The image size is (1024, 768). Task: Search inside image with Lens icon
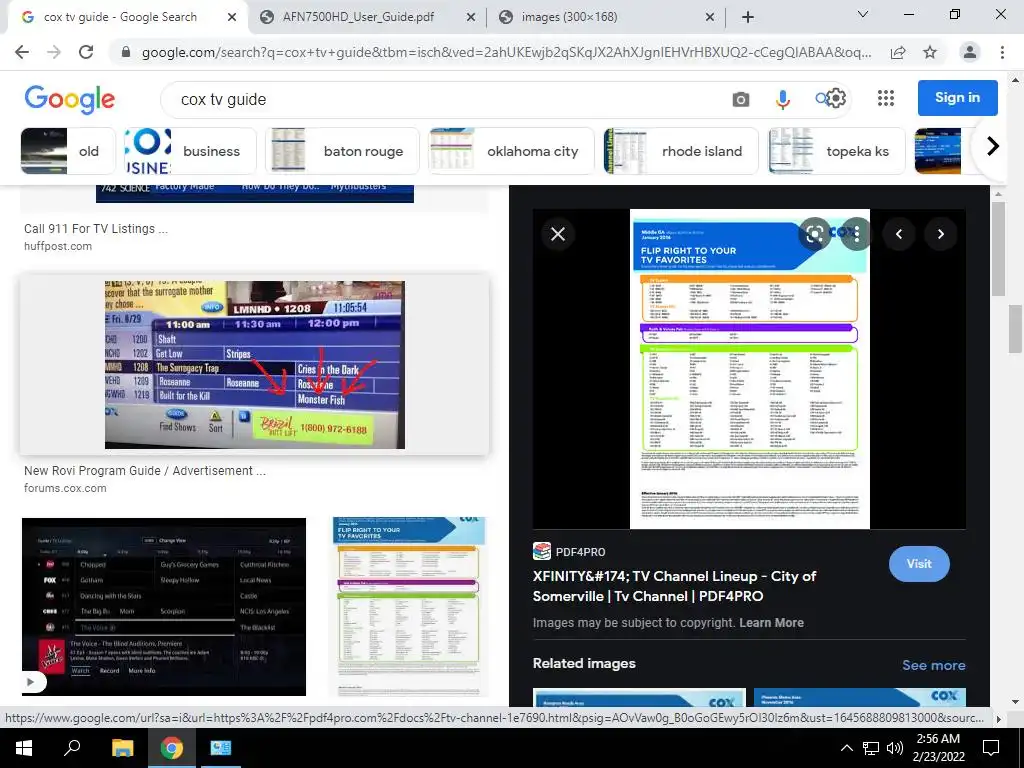pos(814,234)
